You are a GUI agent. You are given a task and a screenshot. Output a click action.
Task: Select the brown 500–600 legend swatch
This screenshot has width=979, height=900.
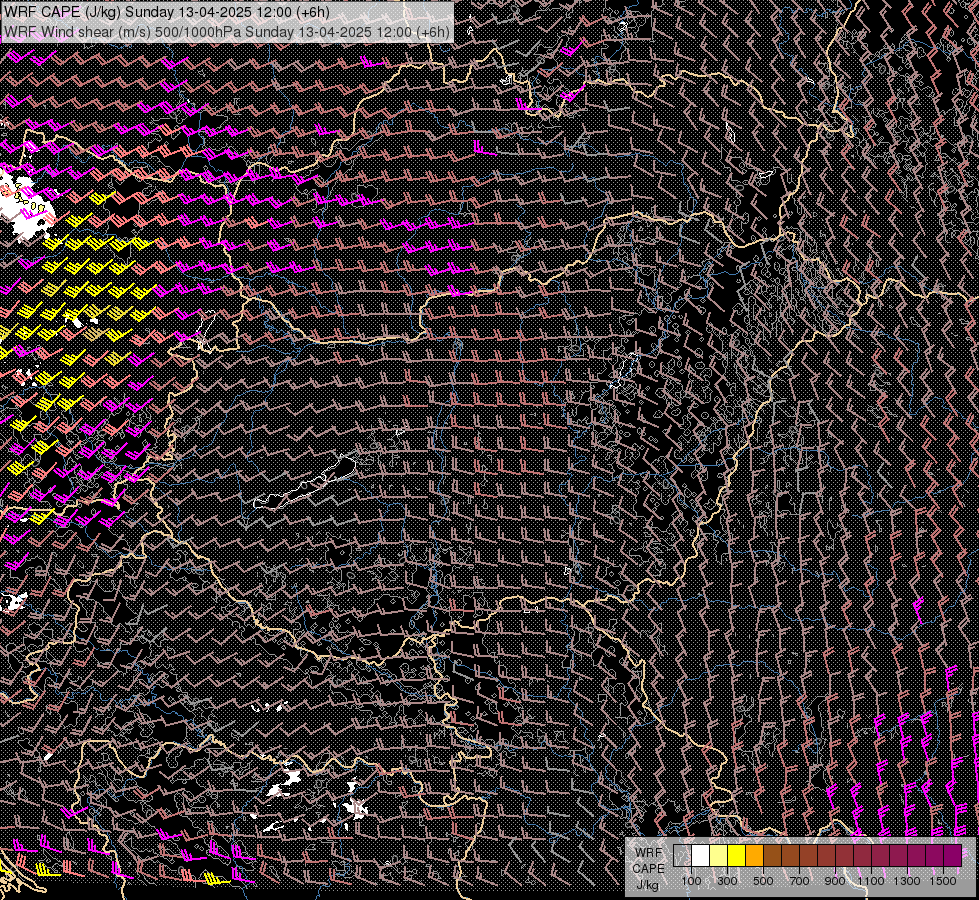[772, 856]
